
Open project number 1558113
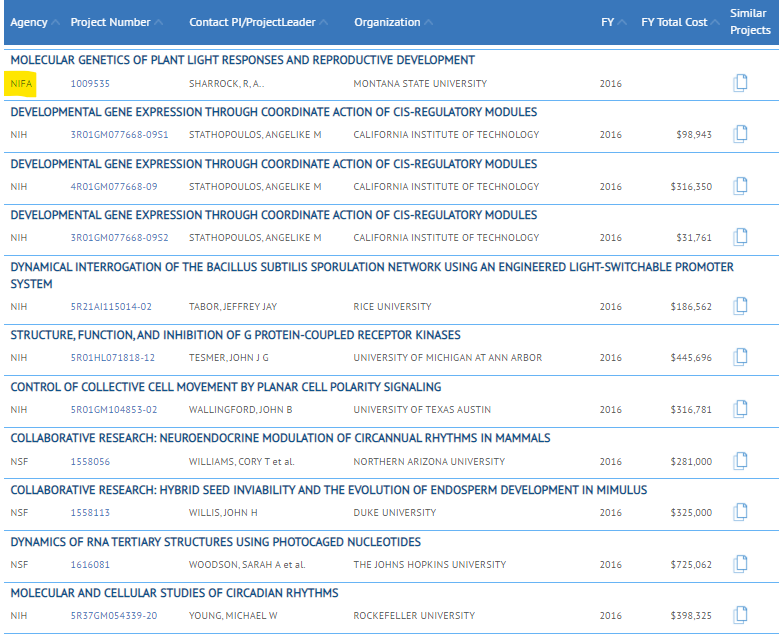point(90,513)
